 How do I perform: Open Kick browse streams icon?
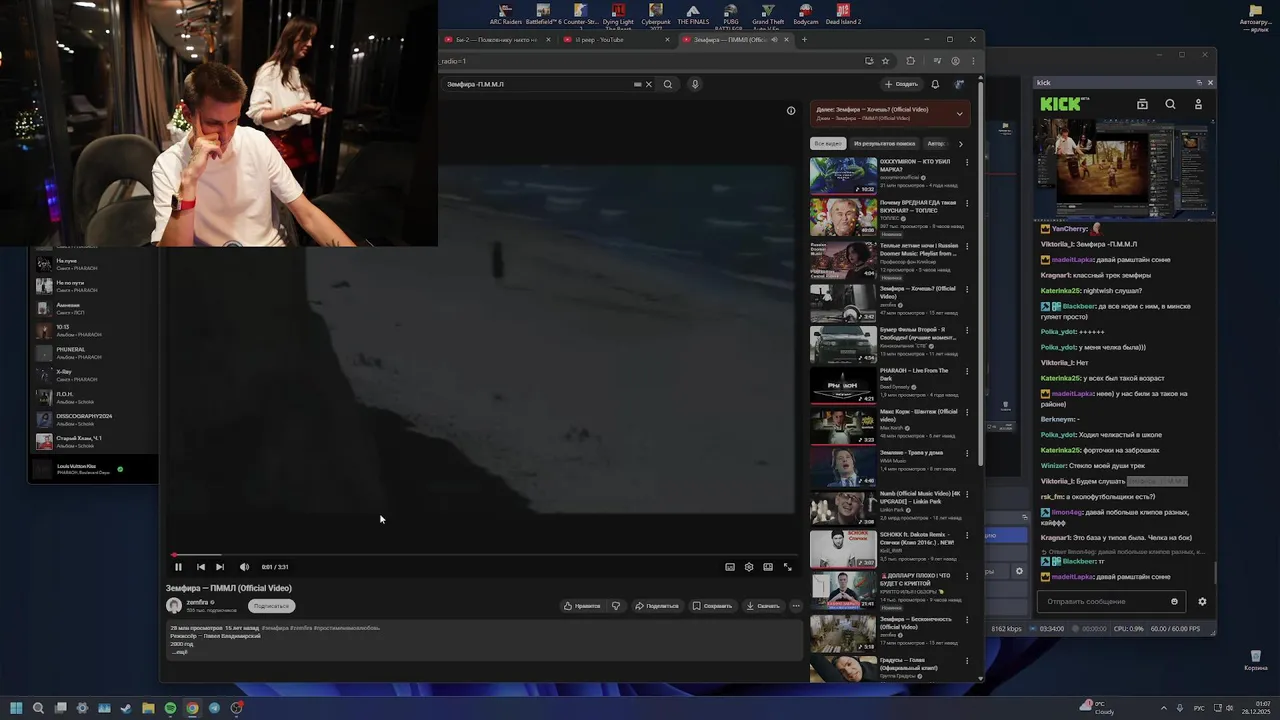(x=1142, y=104)
